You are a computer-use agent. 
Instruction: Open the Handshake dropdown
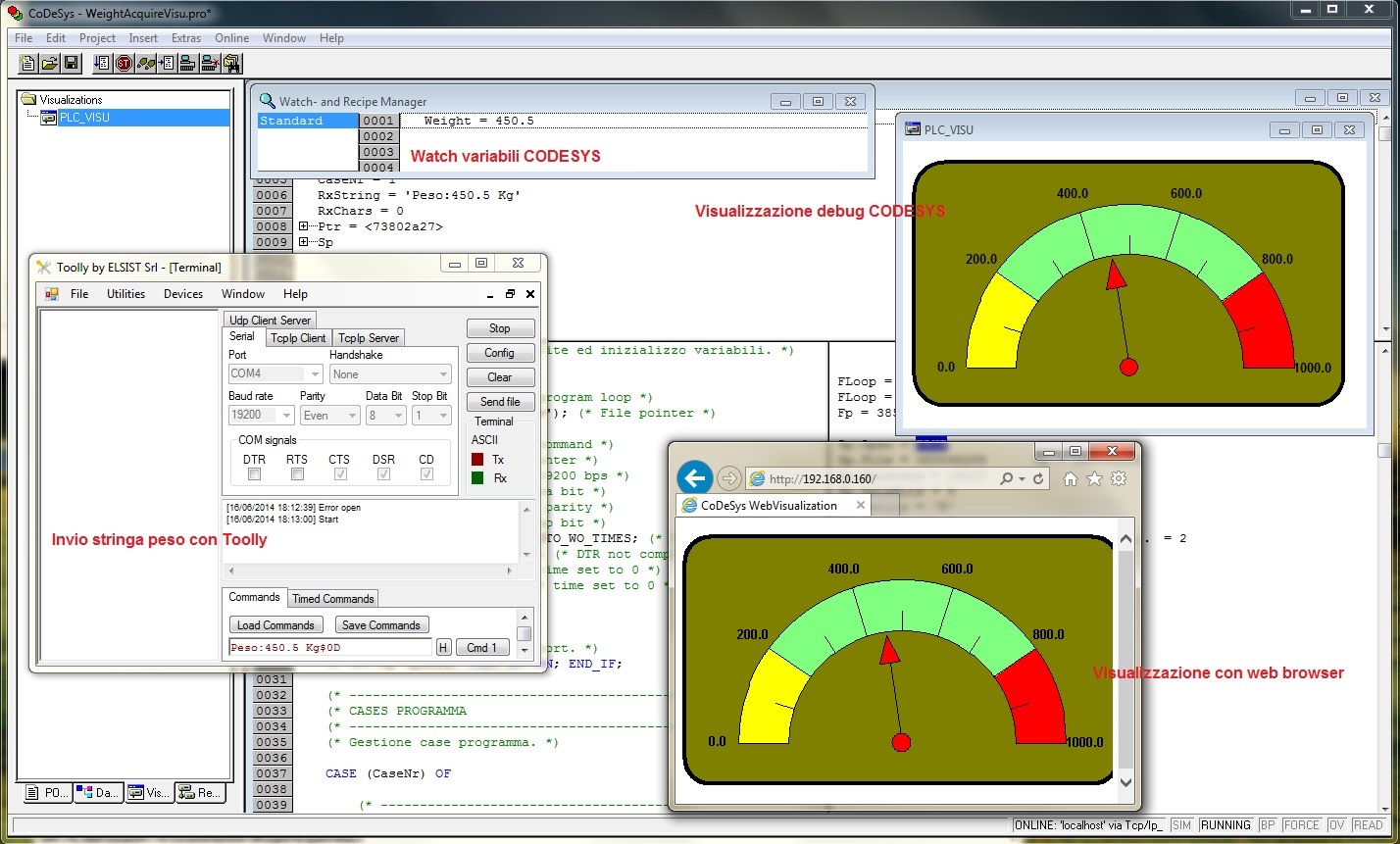443,374
